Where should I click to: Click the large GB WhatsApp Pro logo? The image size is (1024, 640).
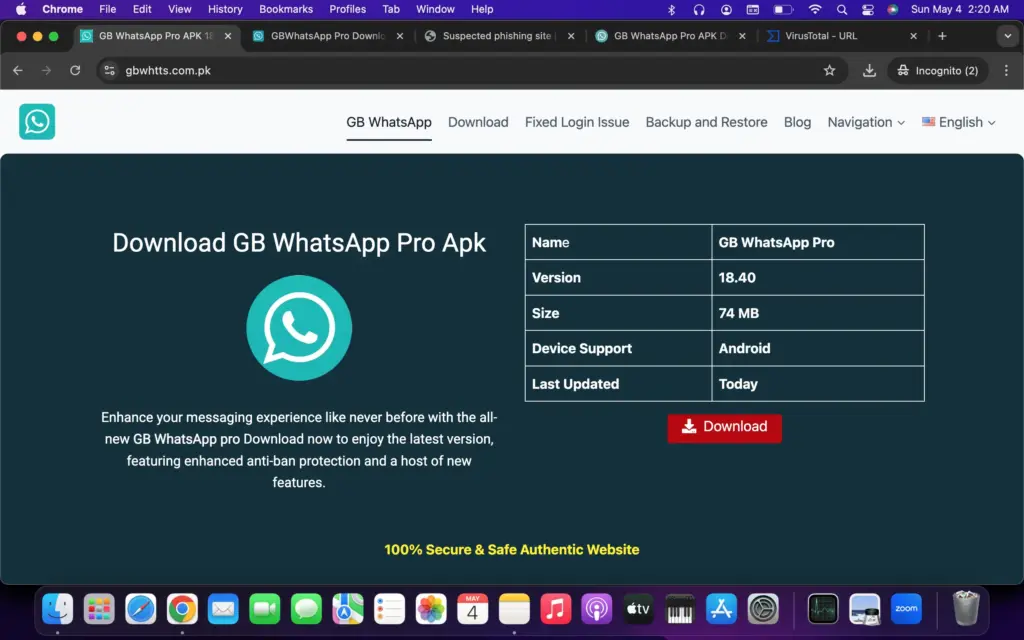coord(299,328)
